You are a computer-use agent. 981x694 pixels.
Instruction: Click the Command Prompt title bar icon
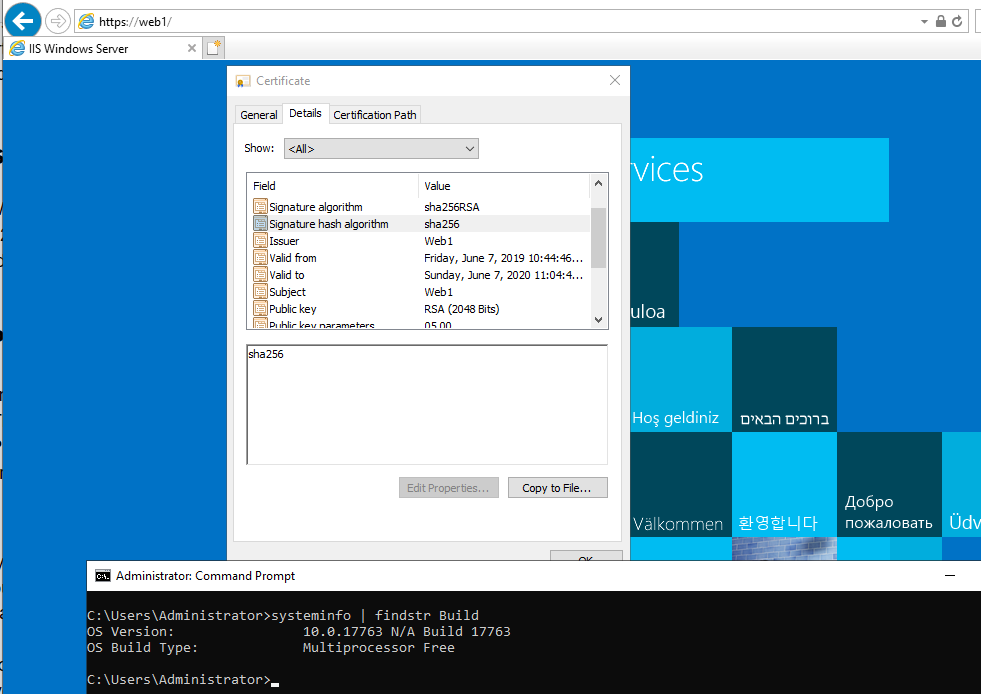tap(103, 576)
